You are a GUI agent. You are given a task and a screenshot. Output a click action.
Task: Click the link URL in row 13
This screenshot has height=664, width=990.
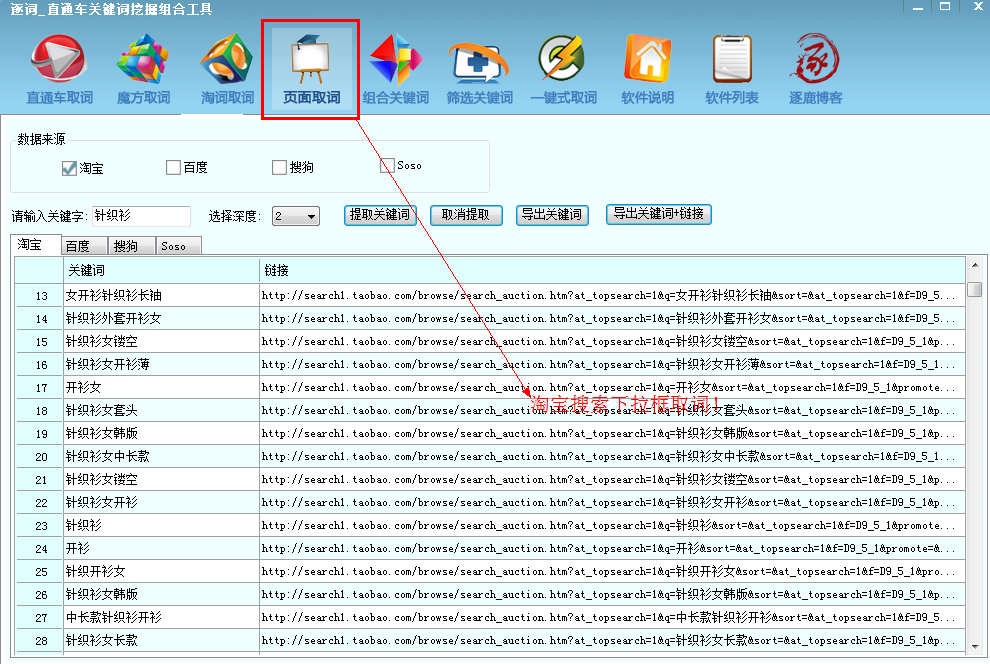tap(612, 295)
